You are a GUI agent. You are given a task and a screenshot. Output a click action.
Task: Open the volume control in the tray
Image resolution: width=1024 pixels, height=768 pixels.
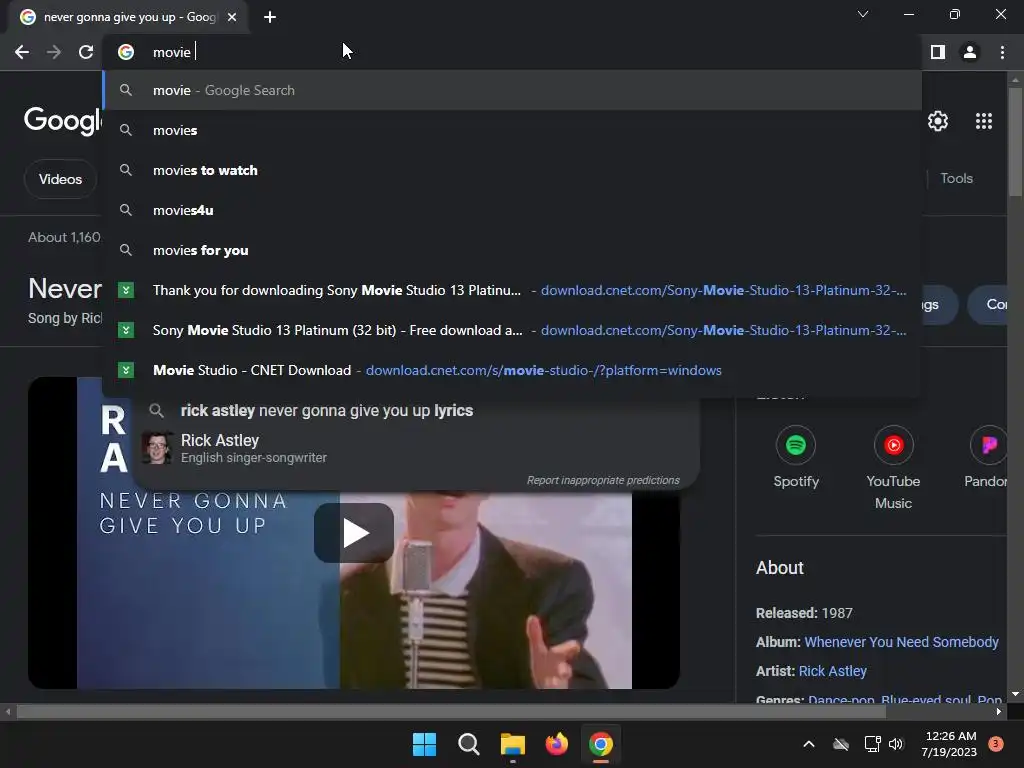896,744
